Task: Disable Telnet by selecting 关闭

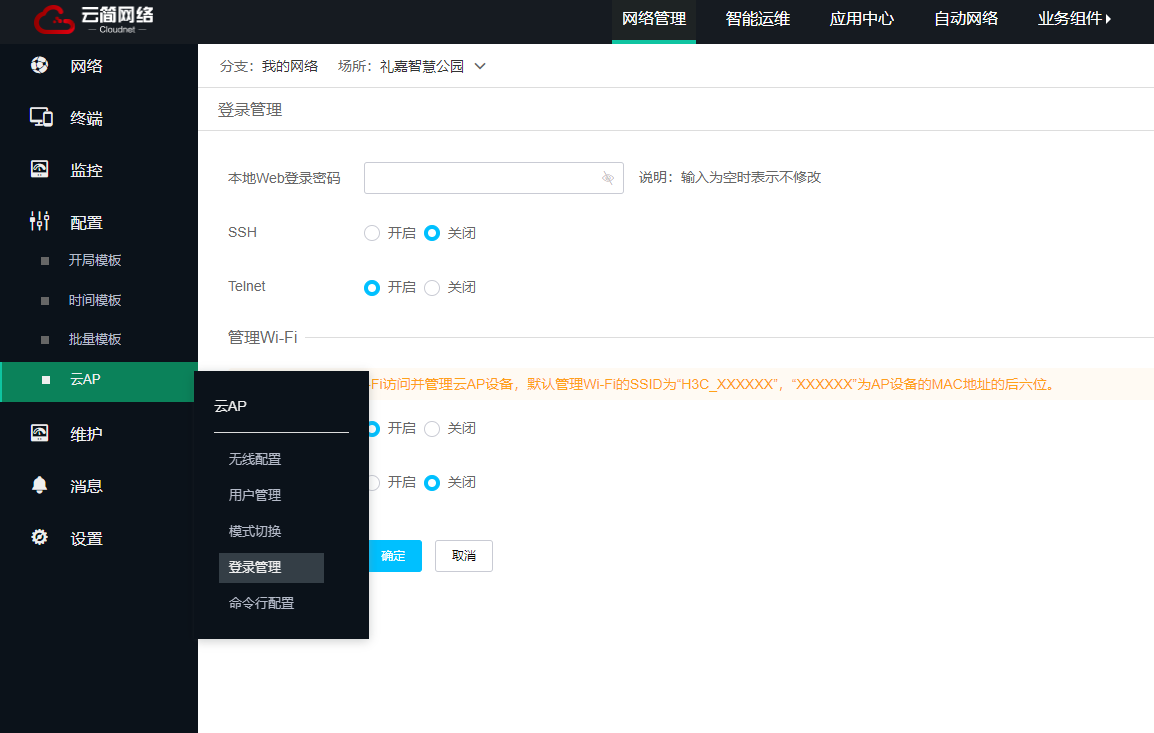Action: coord(433,288)
